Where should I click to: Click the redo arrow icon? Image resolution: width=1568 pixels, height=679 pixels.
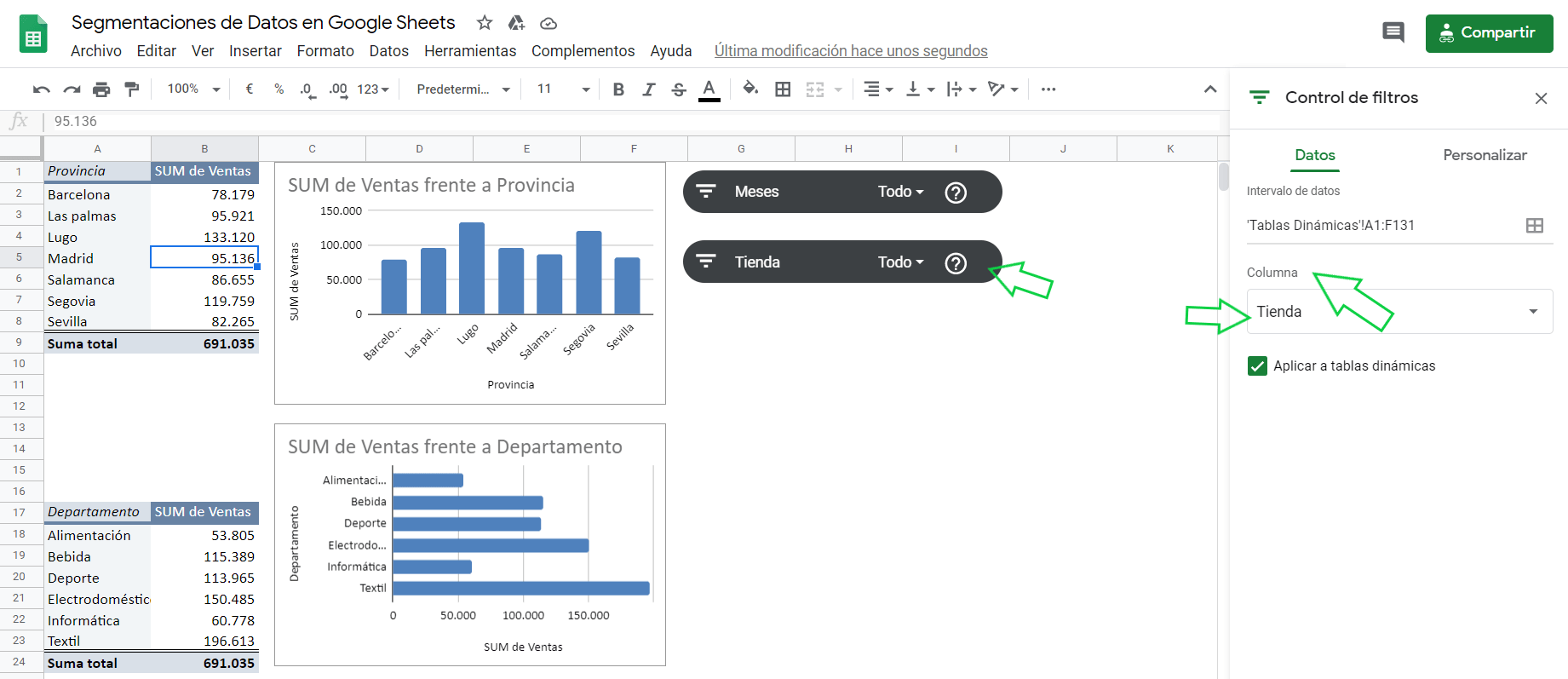[x=72, y=89]
